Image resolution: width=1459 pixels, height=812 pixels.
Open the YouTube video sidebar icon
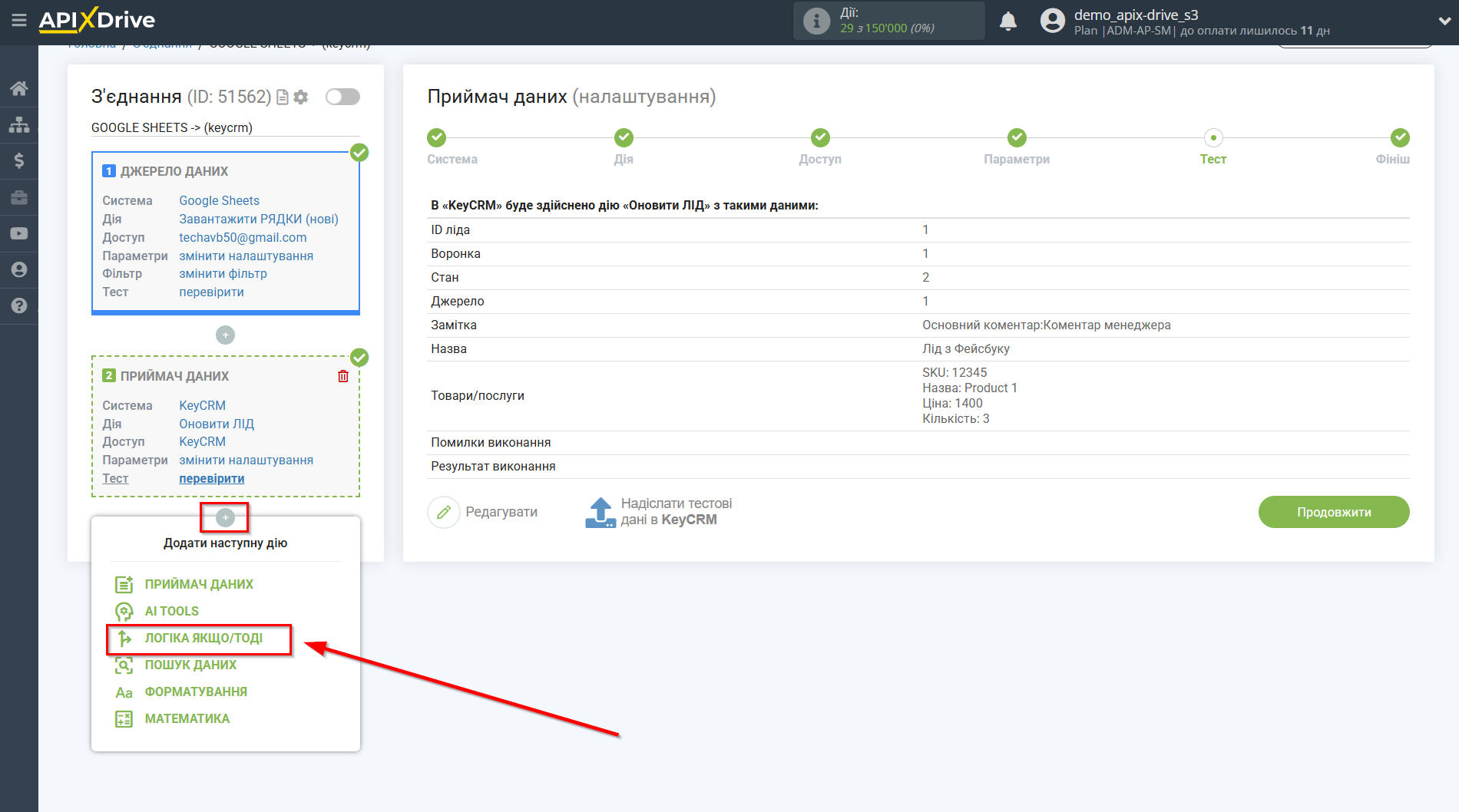[x=19, y=233]
